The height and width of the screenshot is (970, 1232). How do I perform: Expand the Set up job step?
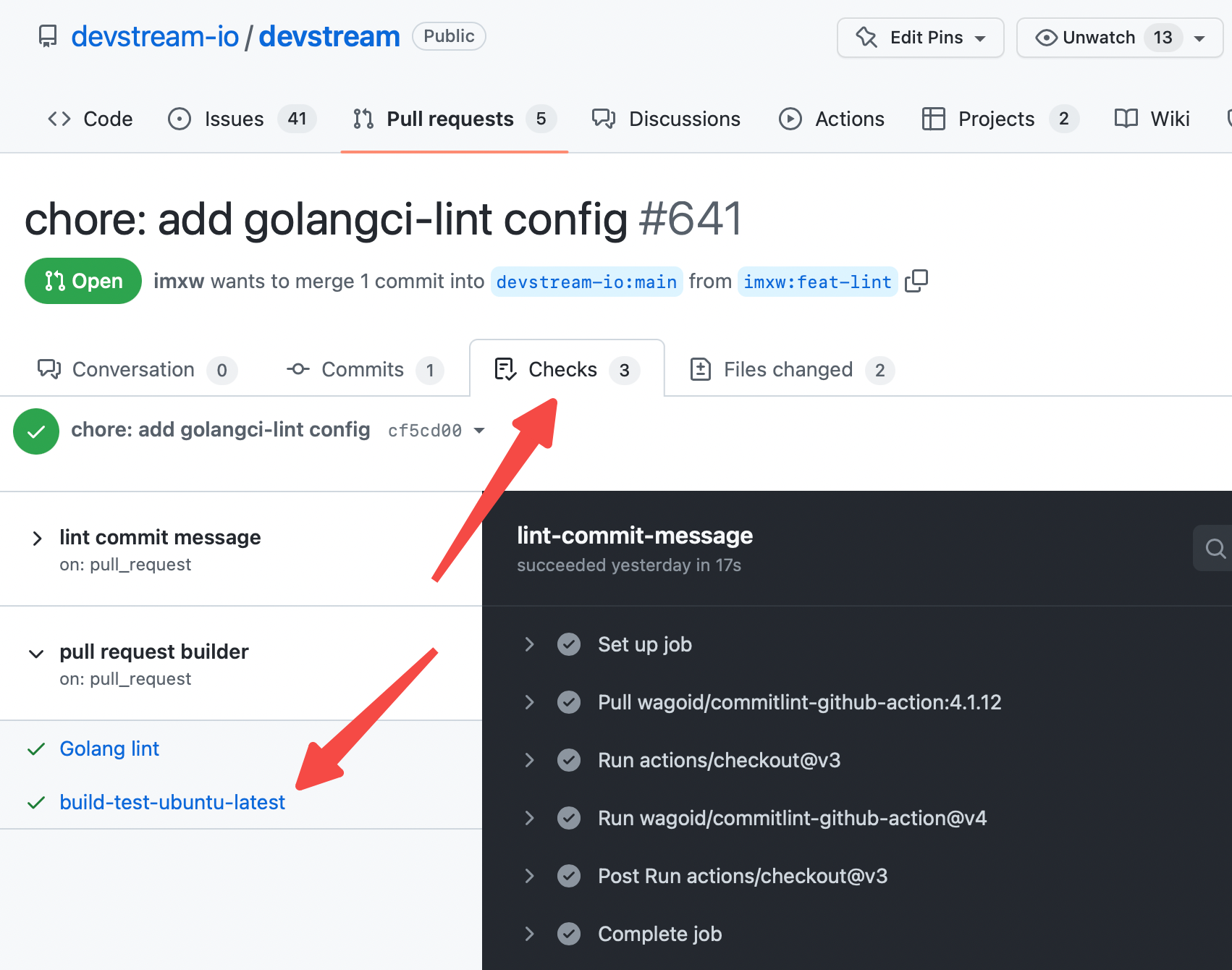tap(529, 644)
